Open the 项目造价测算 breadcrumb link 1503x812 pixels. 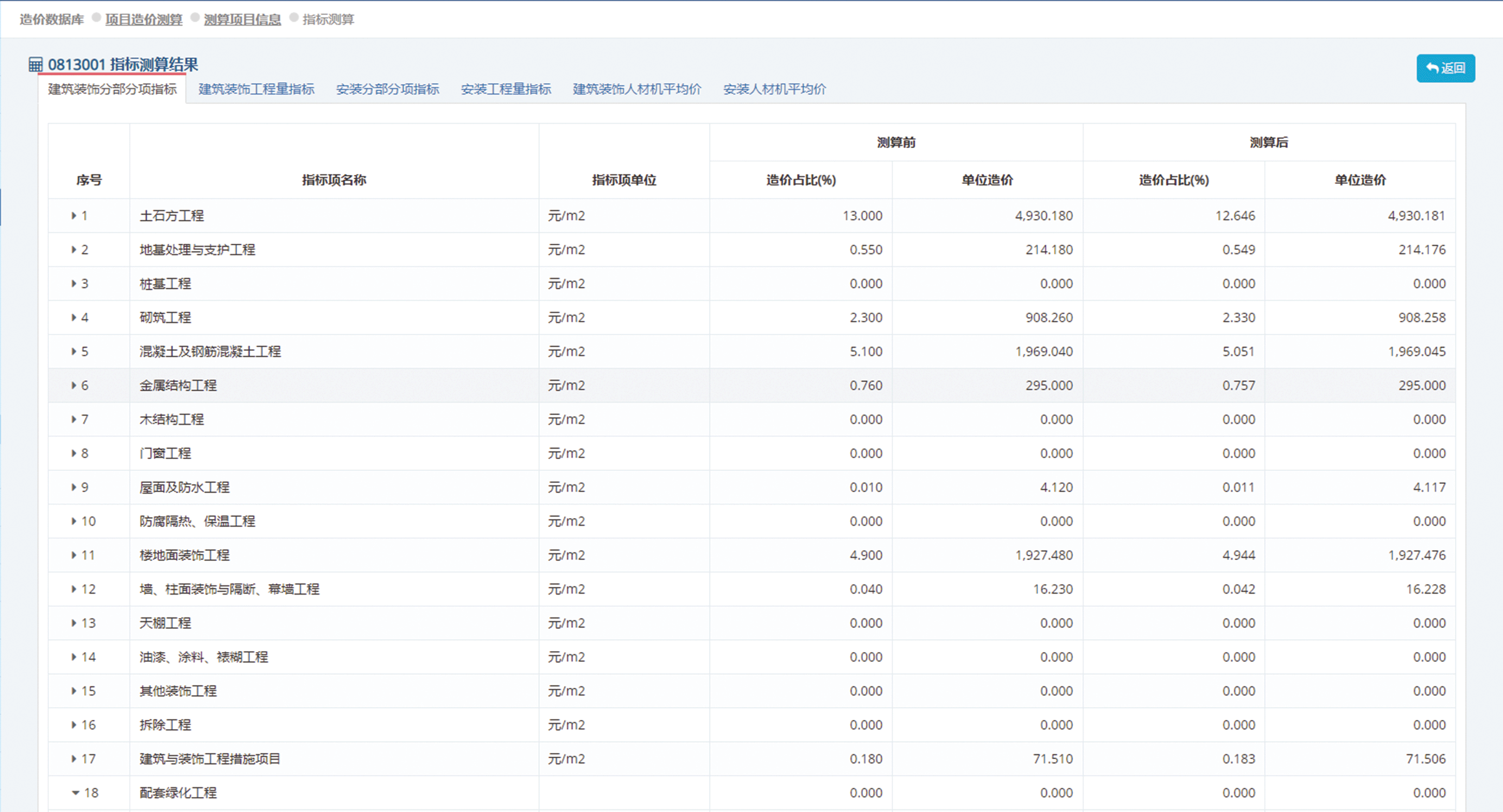[x=143, y=19]
